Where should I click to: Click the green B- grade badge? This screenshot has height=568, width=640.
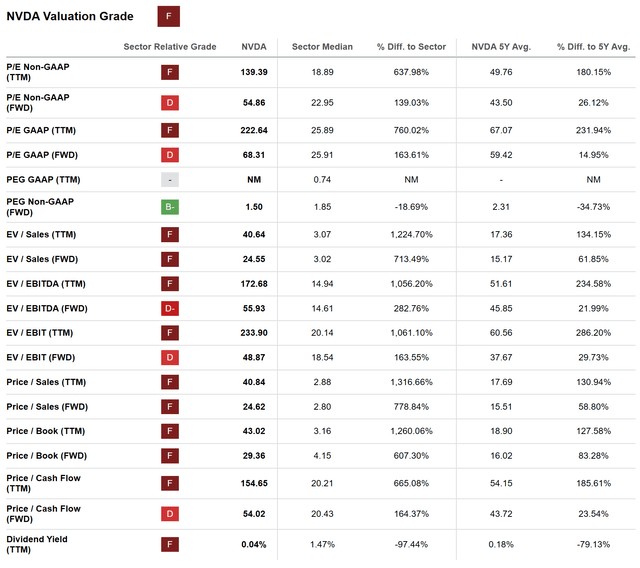170,206
